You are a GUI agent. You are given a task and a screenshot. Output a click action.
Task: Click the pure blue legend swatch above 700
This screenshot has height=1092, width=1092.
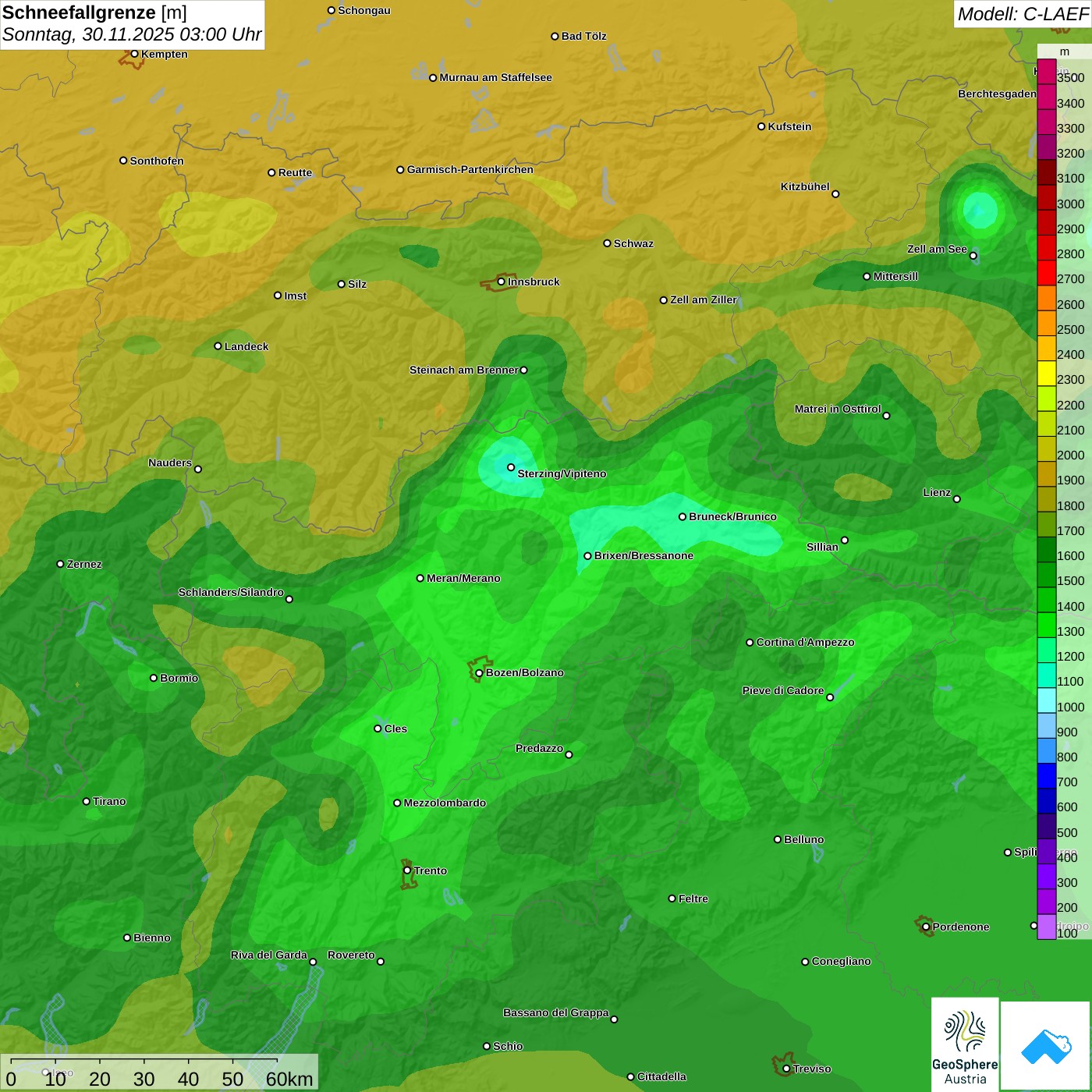pyautogui.click(x=1046, y=775)
